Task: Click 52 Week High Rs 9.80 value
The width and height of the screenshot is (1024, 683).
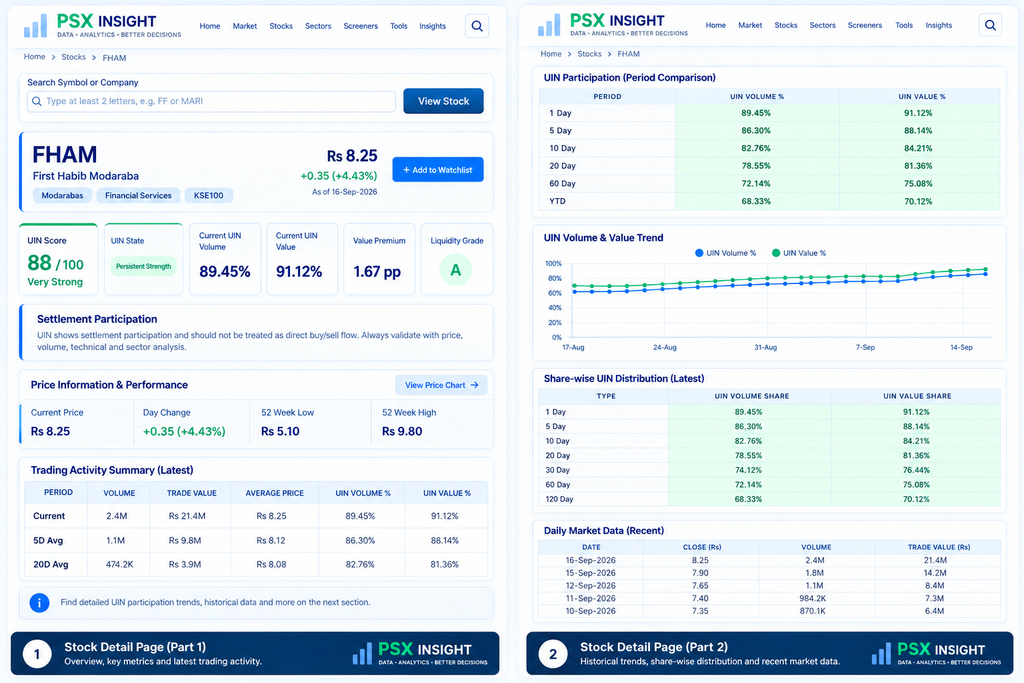Action: pos(402,432)
